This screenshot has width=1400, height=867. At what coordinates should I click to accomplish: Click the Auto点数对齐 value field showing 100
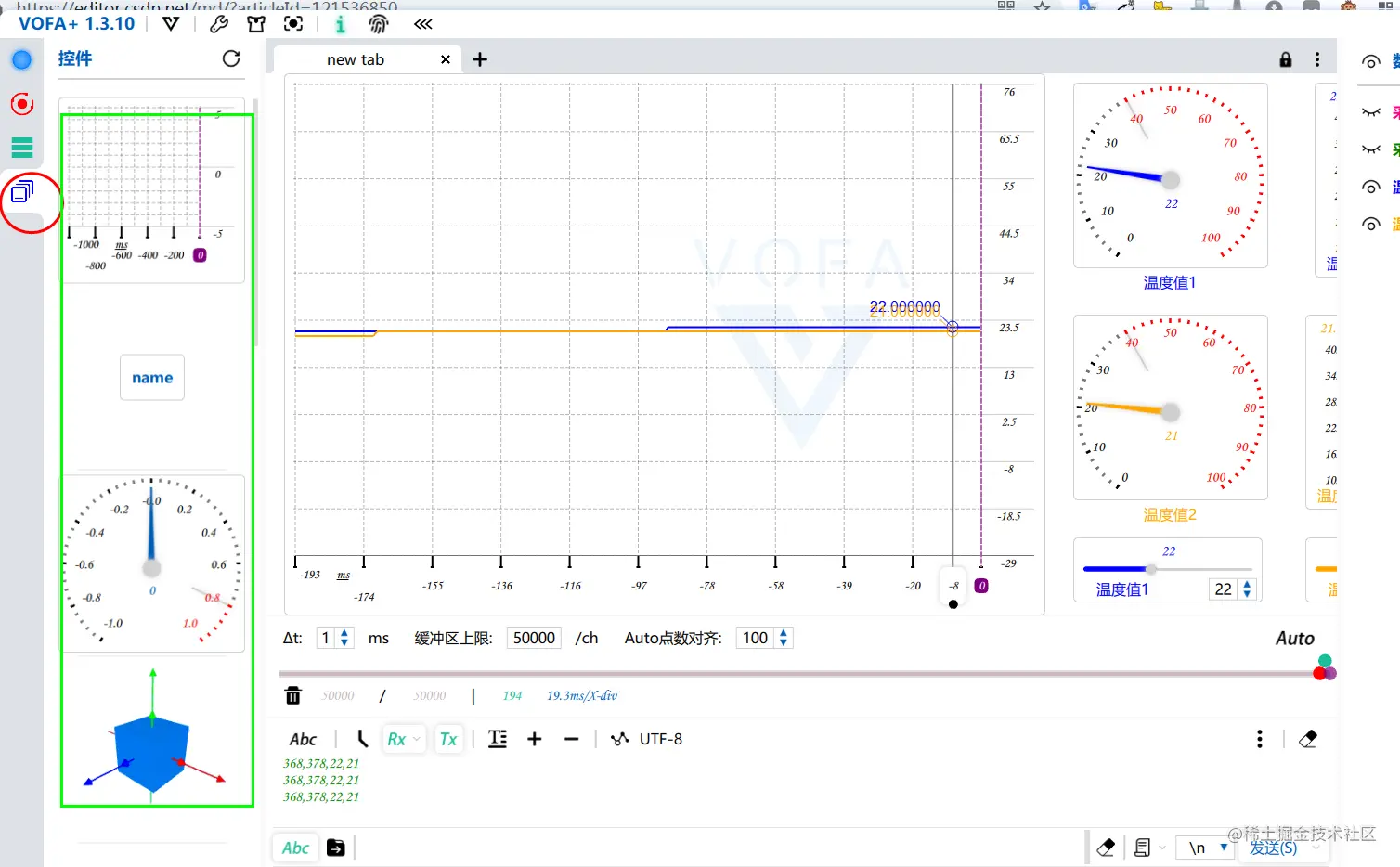coord(756,638)
